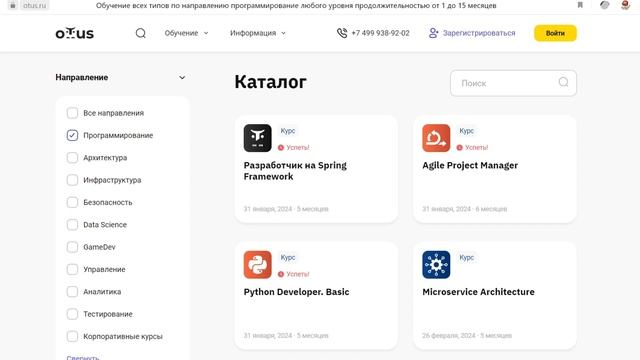Click the date line on Python card
Screen dimensions: 640x360
click(286, 336)
